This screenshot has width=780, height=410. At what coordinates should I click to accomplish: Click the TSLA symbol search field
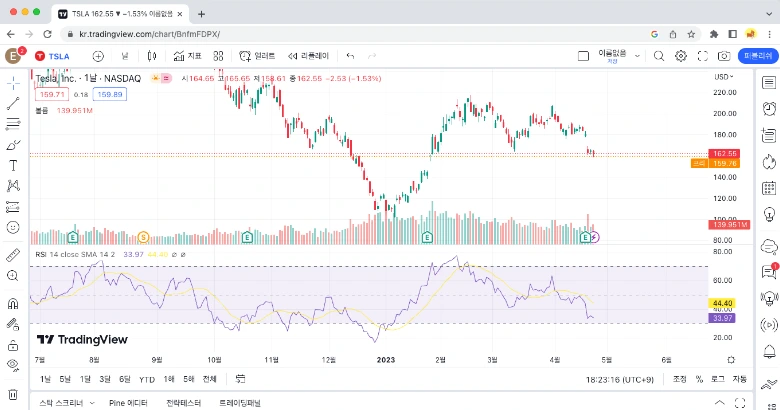53,56
